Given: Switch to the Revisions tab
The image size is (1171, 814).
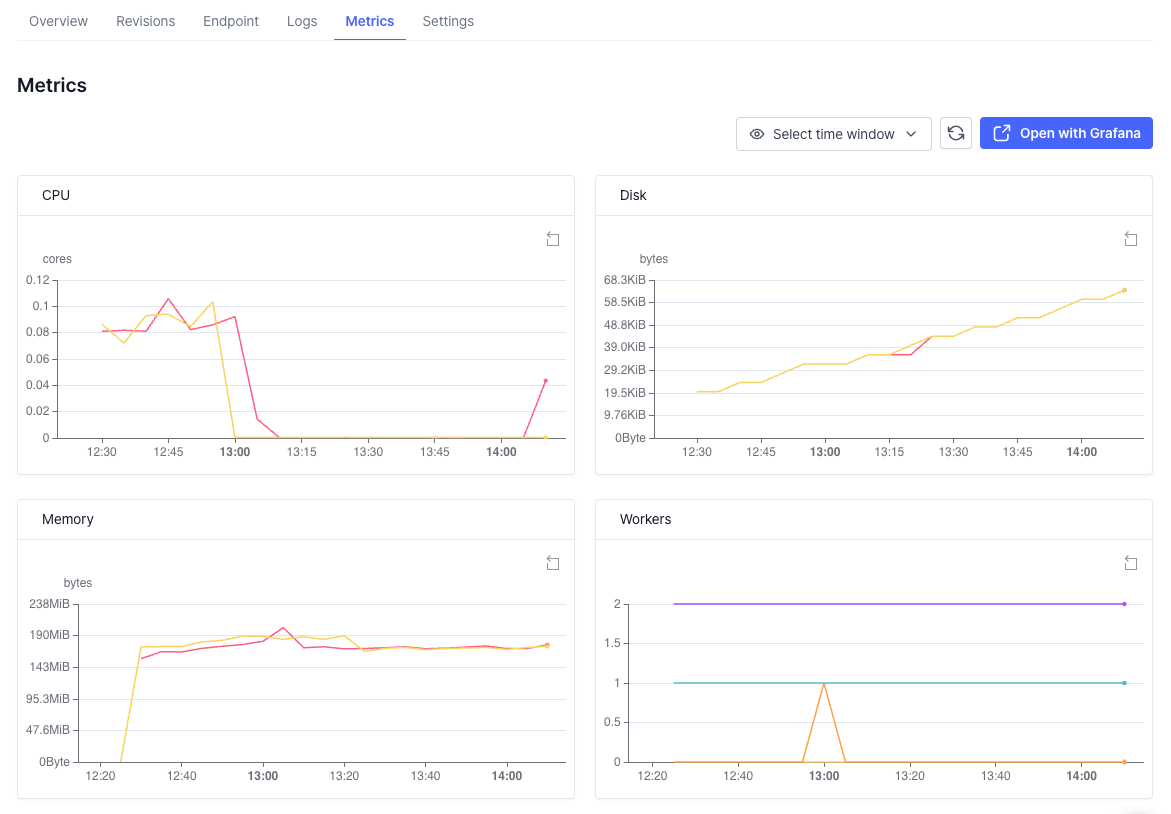Looking at the screenshot, I should pyautogui.click(x=146, y=21).
